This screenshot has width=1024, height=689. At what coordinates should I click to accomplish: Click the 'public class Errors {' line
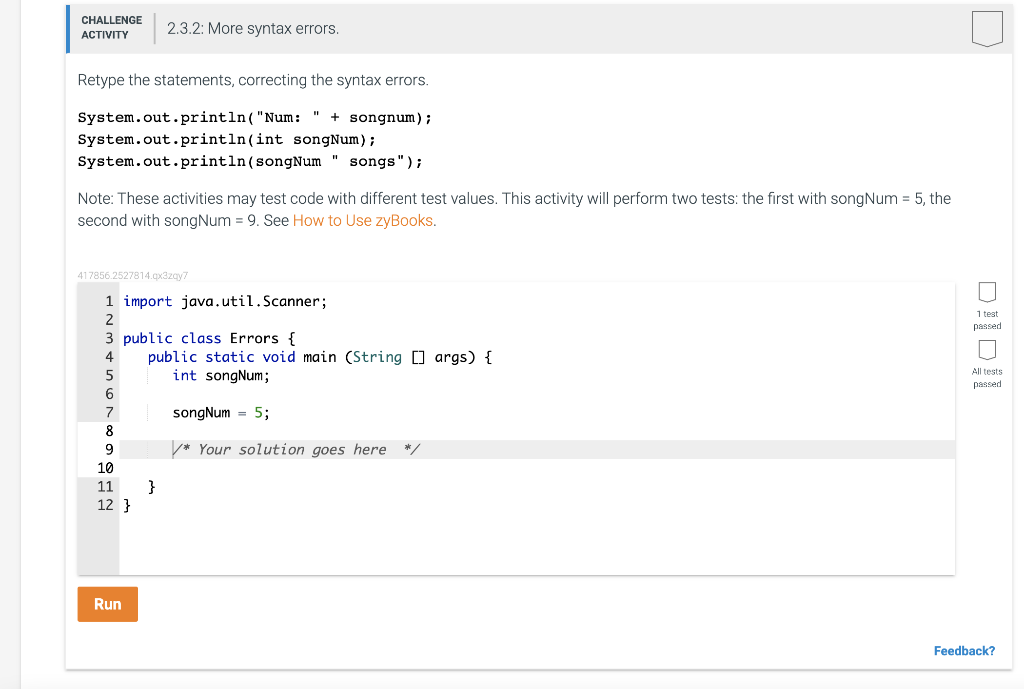[209, 338]
